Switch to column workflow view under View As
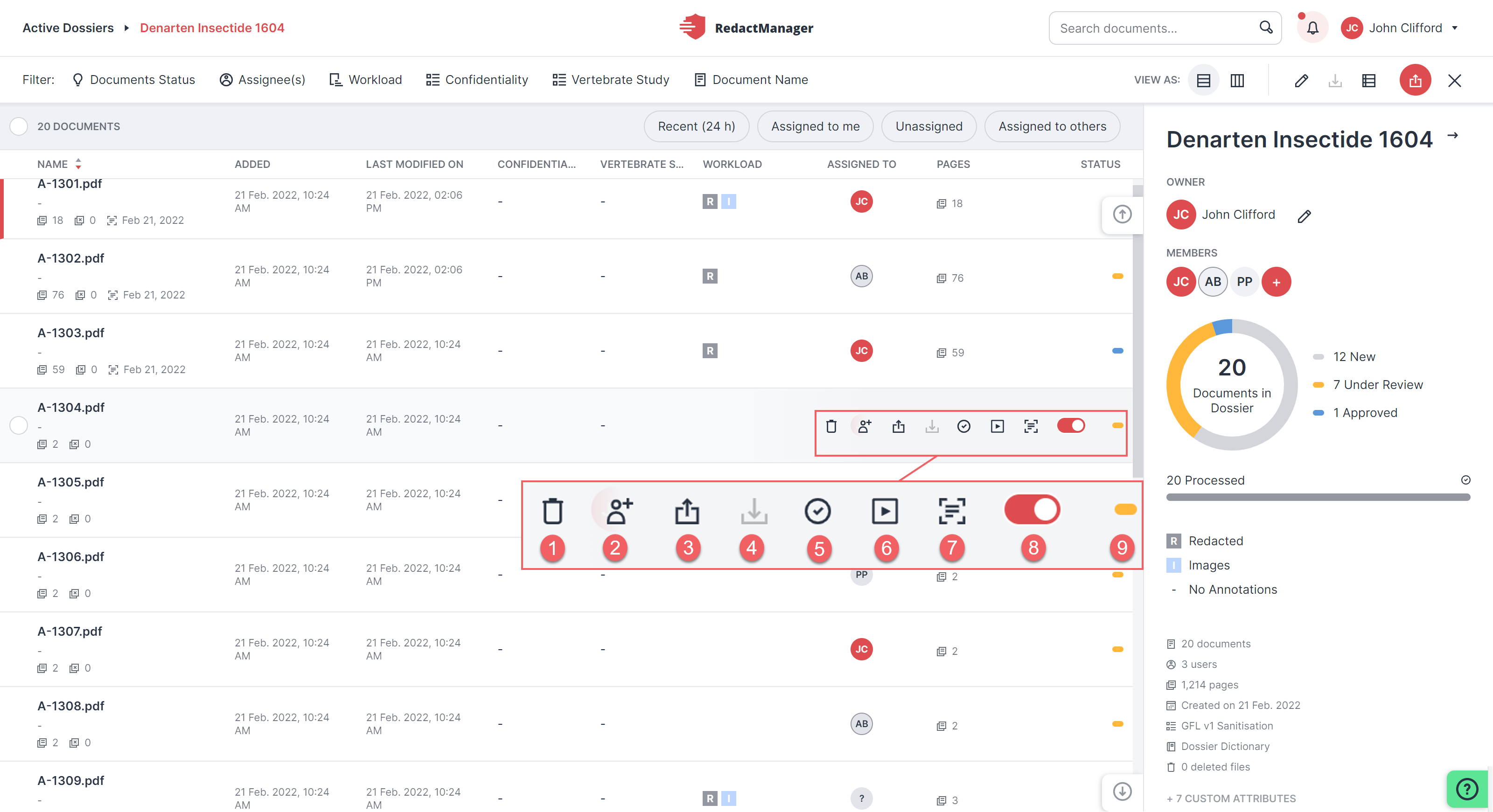 tap(1237, 81)
